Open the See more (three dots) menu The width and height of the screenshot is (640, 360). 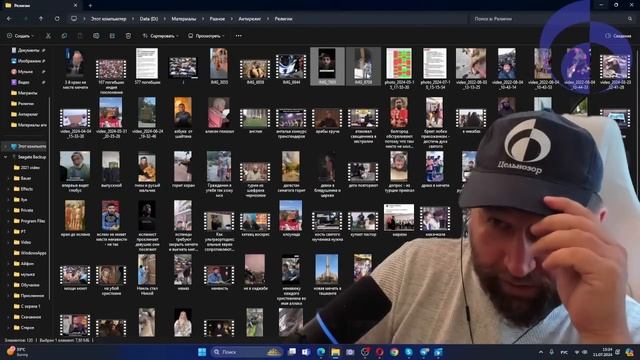click(238, 36)
